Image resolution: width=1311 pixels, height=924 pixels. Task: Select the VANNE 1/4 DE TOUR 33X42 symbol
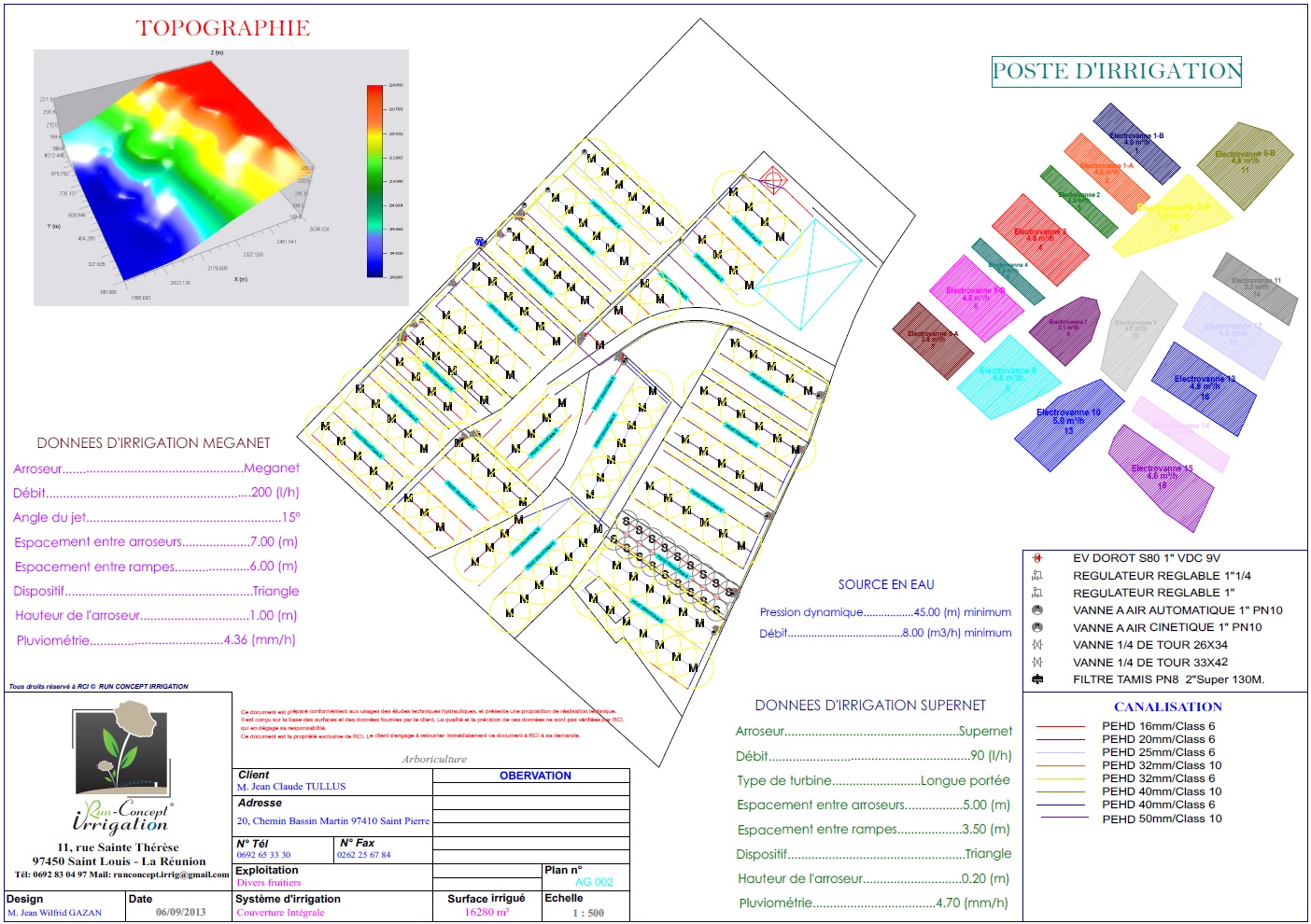pyautogui.click(x=1037, y=662)
